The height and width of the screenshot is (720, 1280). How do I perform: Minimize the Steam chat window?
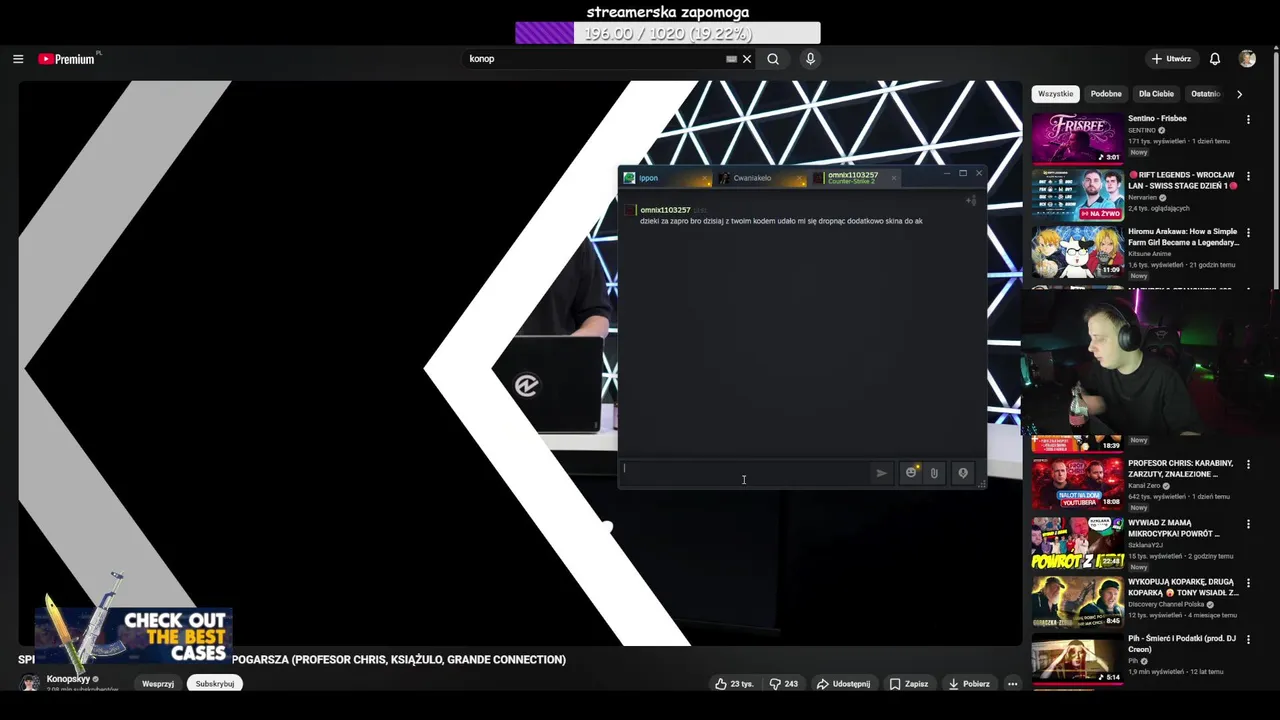point(947,173)
